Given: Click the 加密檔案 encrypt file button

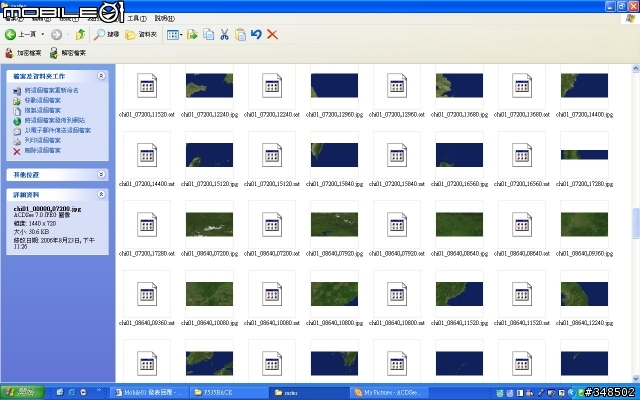Looking at the screenshot, I should pos(23,53).
